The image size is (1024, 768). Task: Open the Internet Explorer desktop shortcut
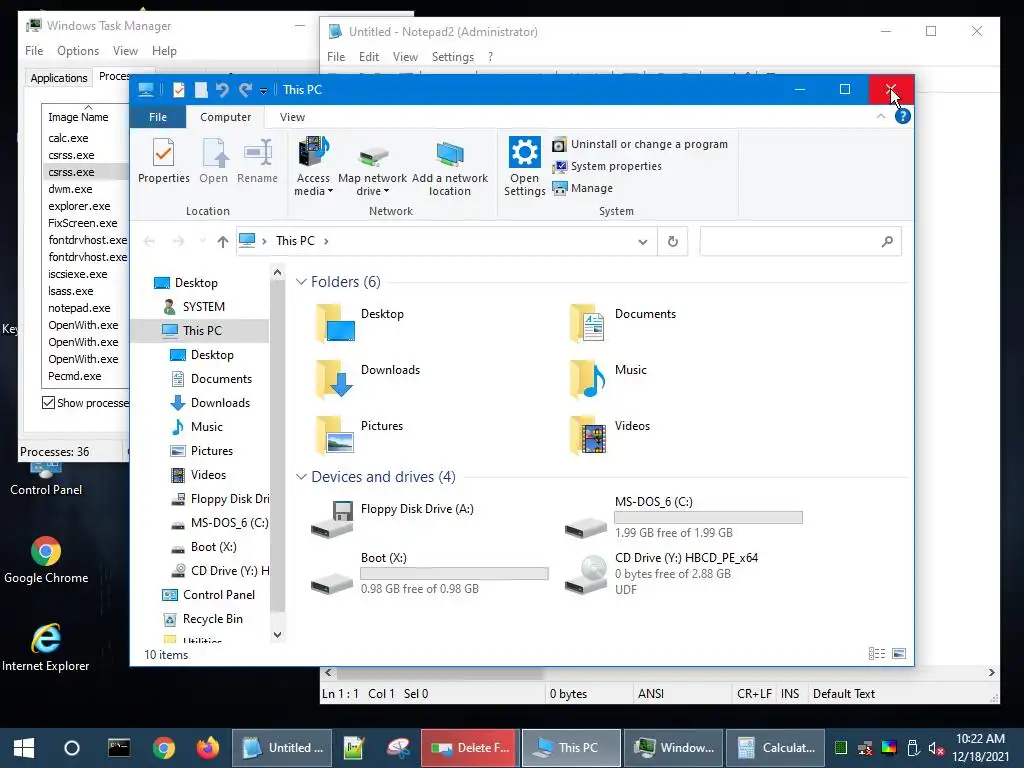point(46,647)
